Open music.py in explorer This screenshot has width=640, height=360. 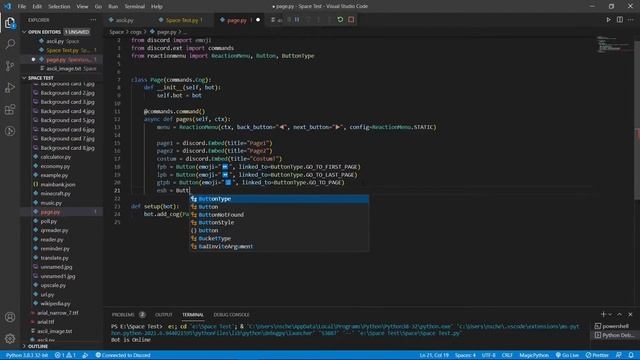click(x=51, y=203)
